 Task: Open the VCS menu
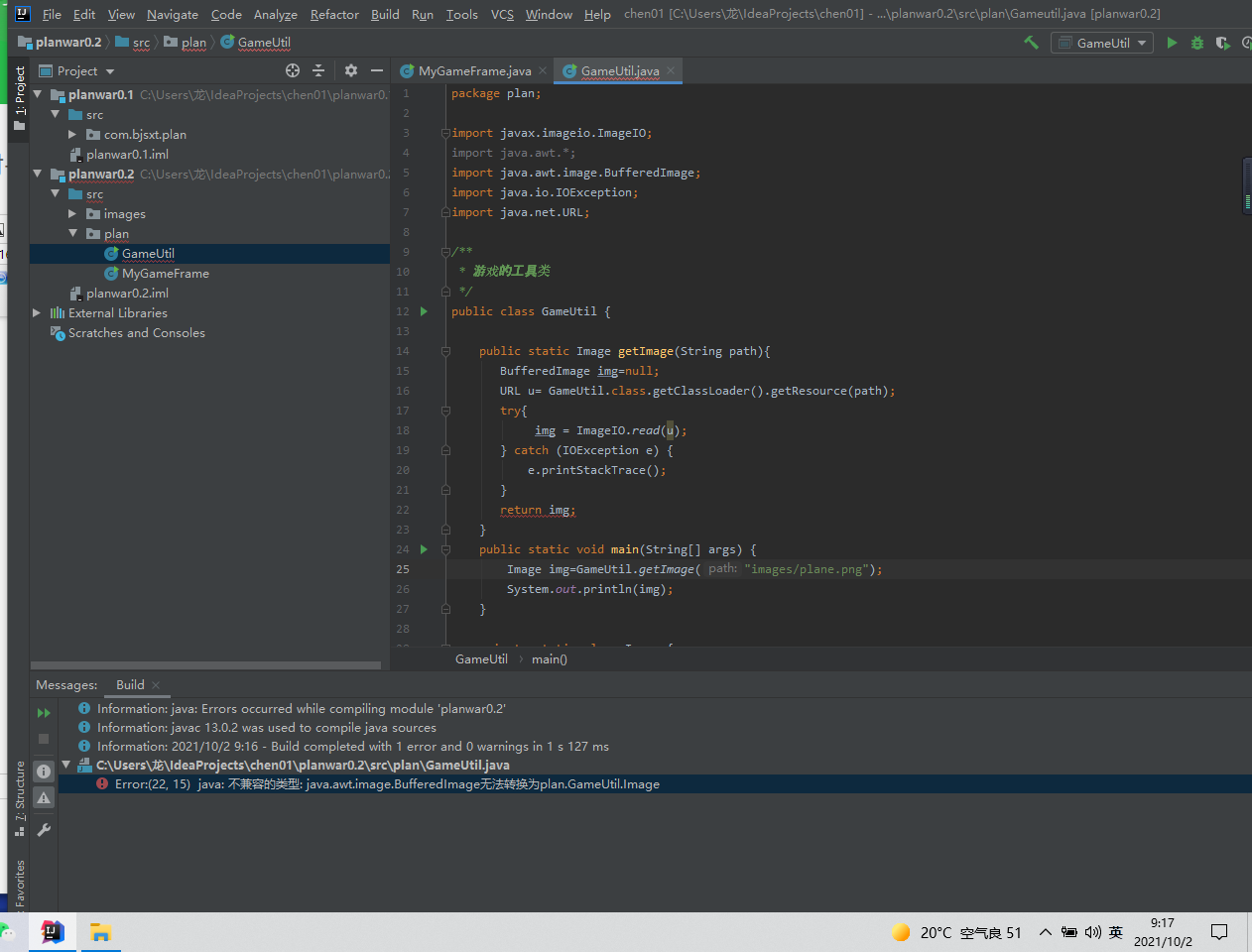[502, 14]
